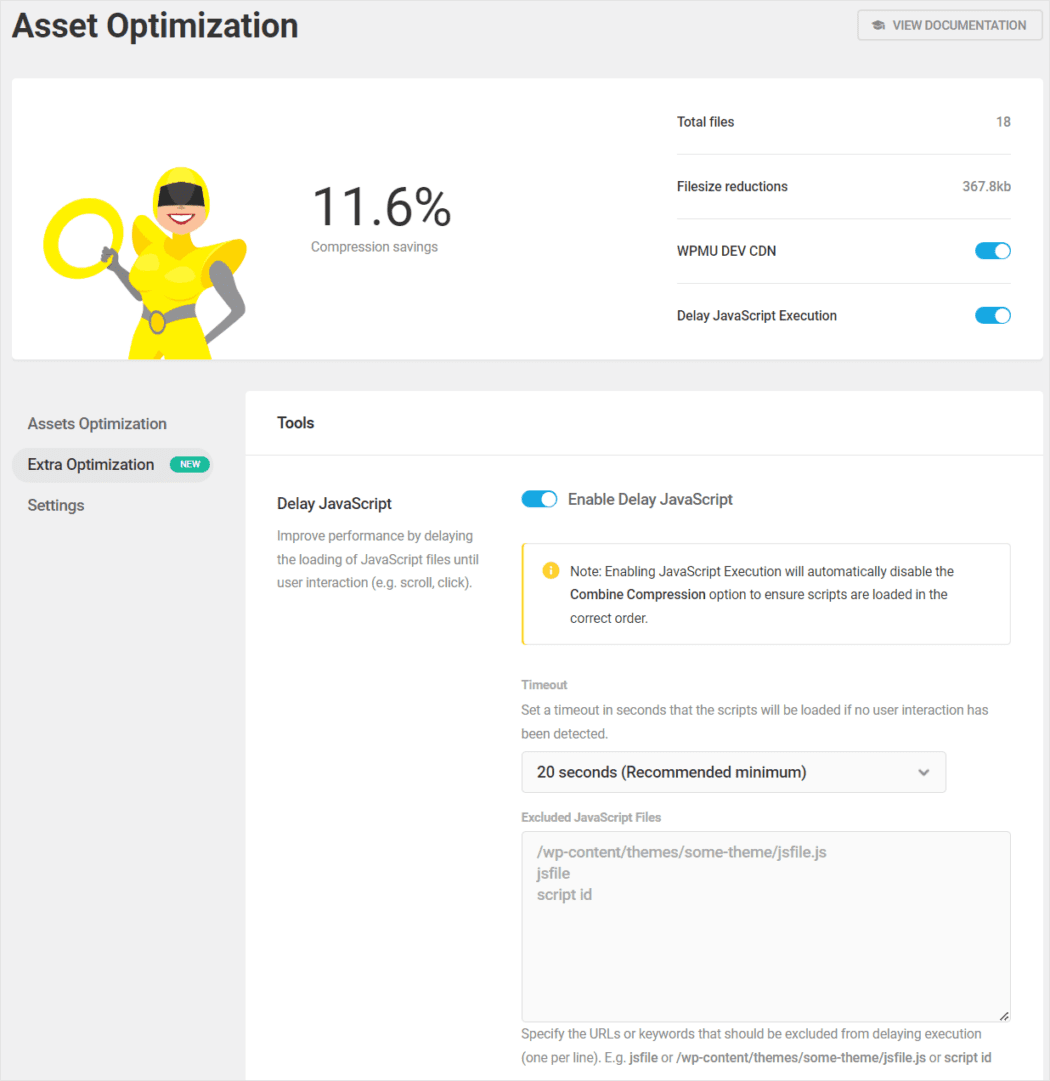Click the textarea resize handle corner
Screen dimensions: 1050x1081
1003,1015
